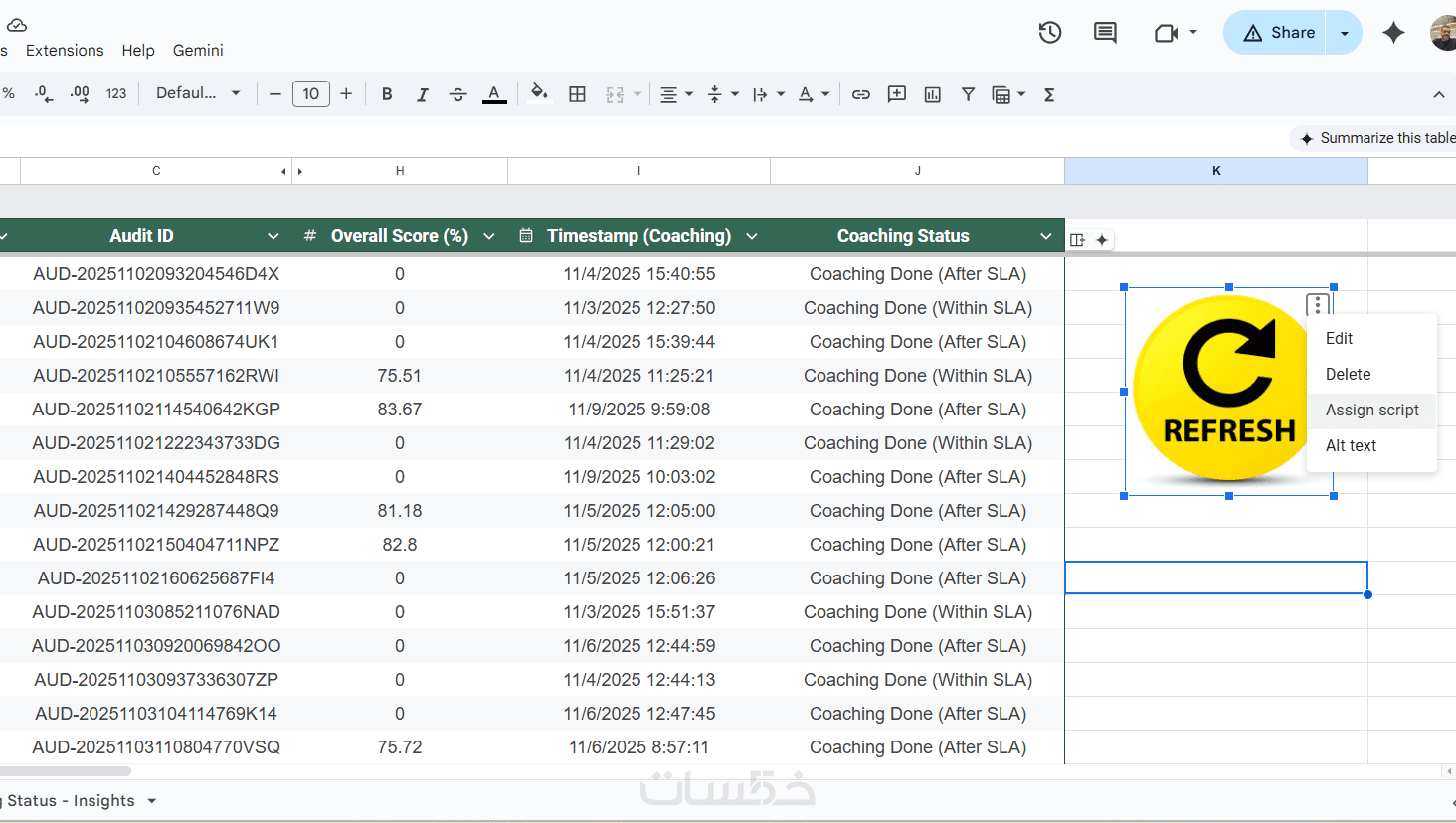Open the Extensions menu
1456x823 pixels.
(x=65, y=50)
